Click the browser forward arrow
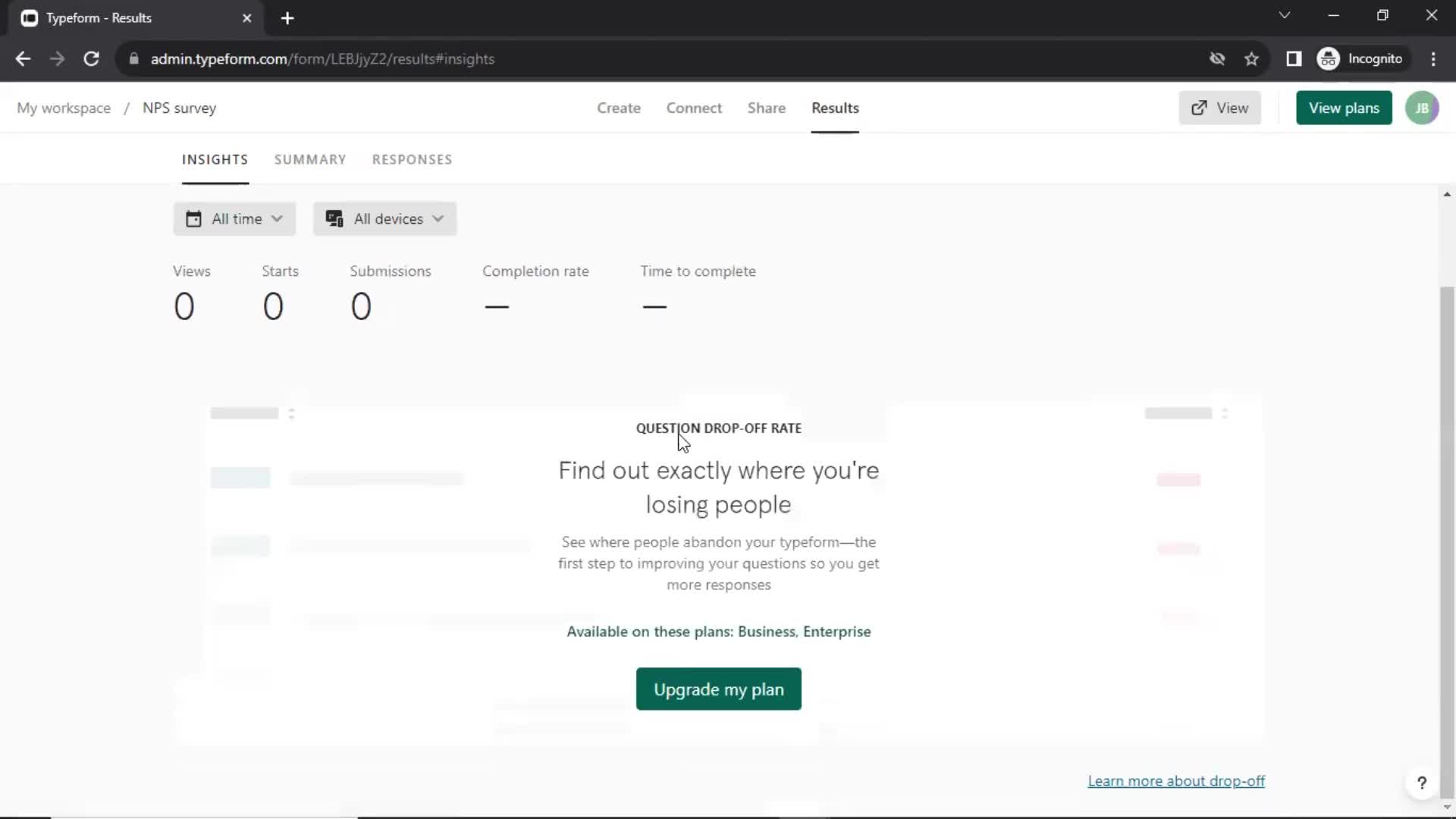 (57, 58)
